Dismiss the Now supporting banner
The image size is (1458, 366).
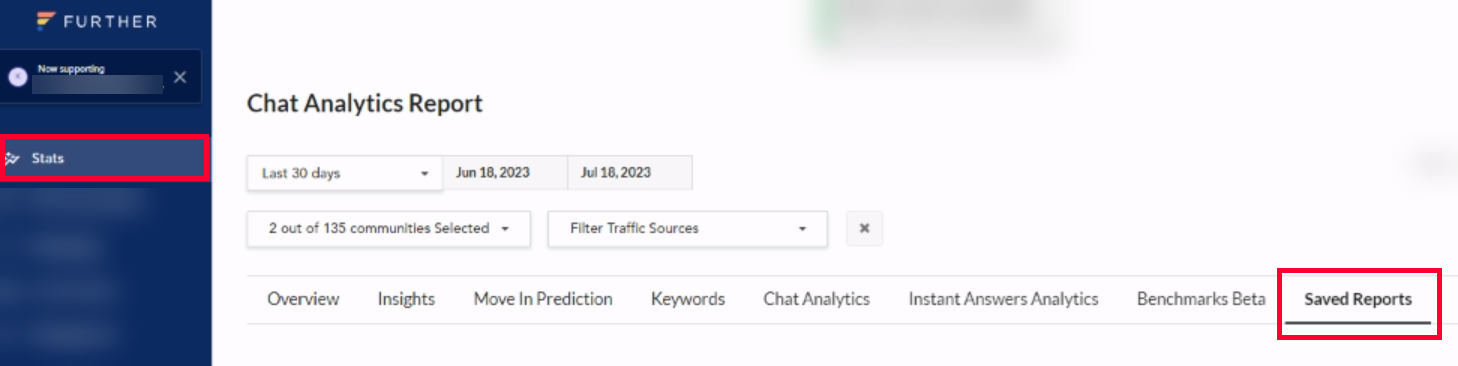(x=180, y=77)
